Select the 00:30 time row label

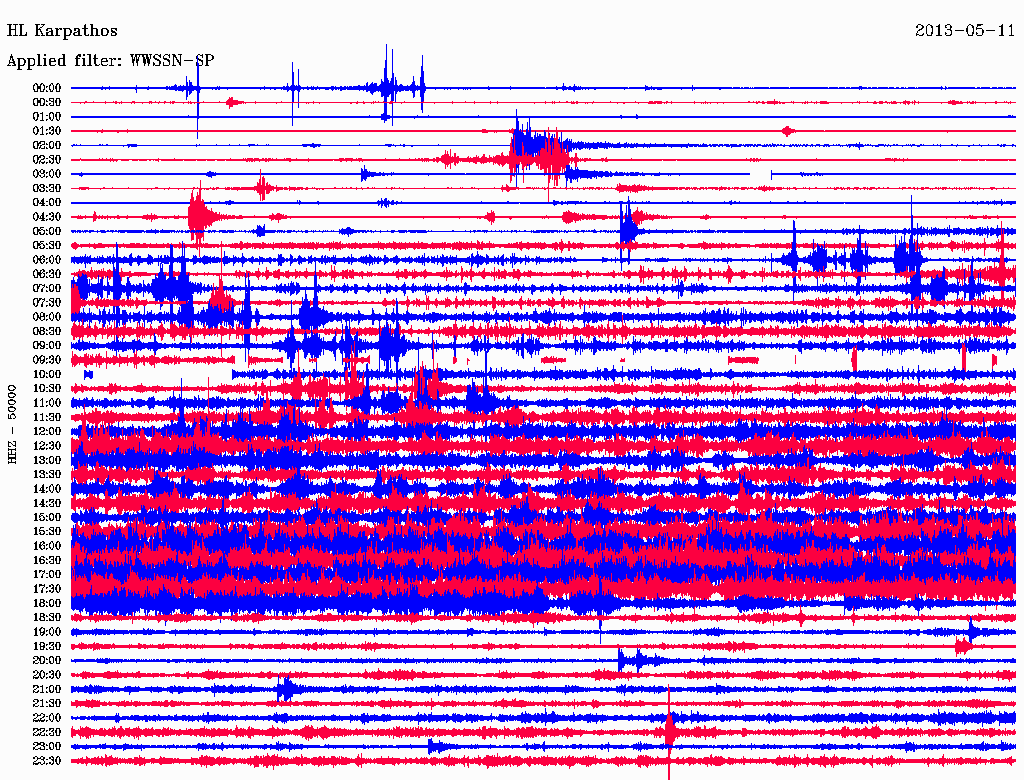(x=47, y=103)
